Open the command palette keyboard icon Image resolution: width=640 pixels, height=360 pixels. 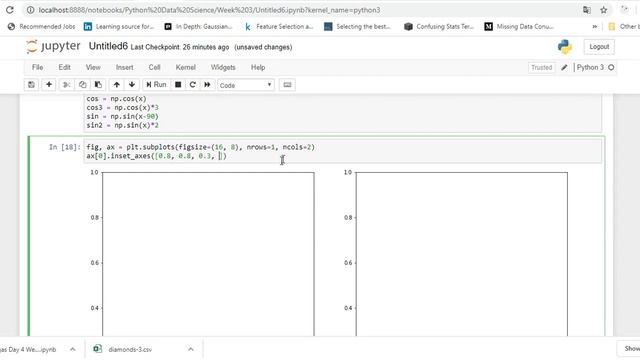click(287, 85)
